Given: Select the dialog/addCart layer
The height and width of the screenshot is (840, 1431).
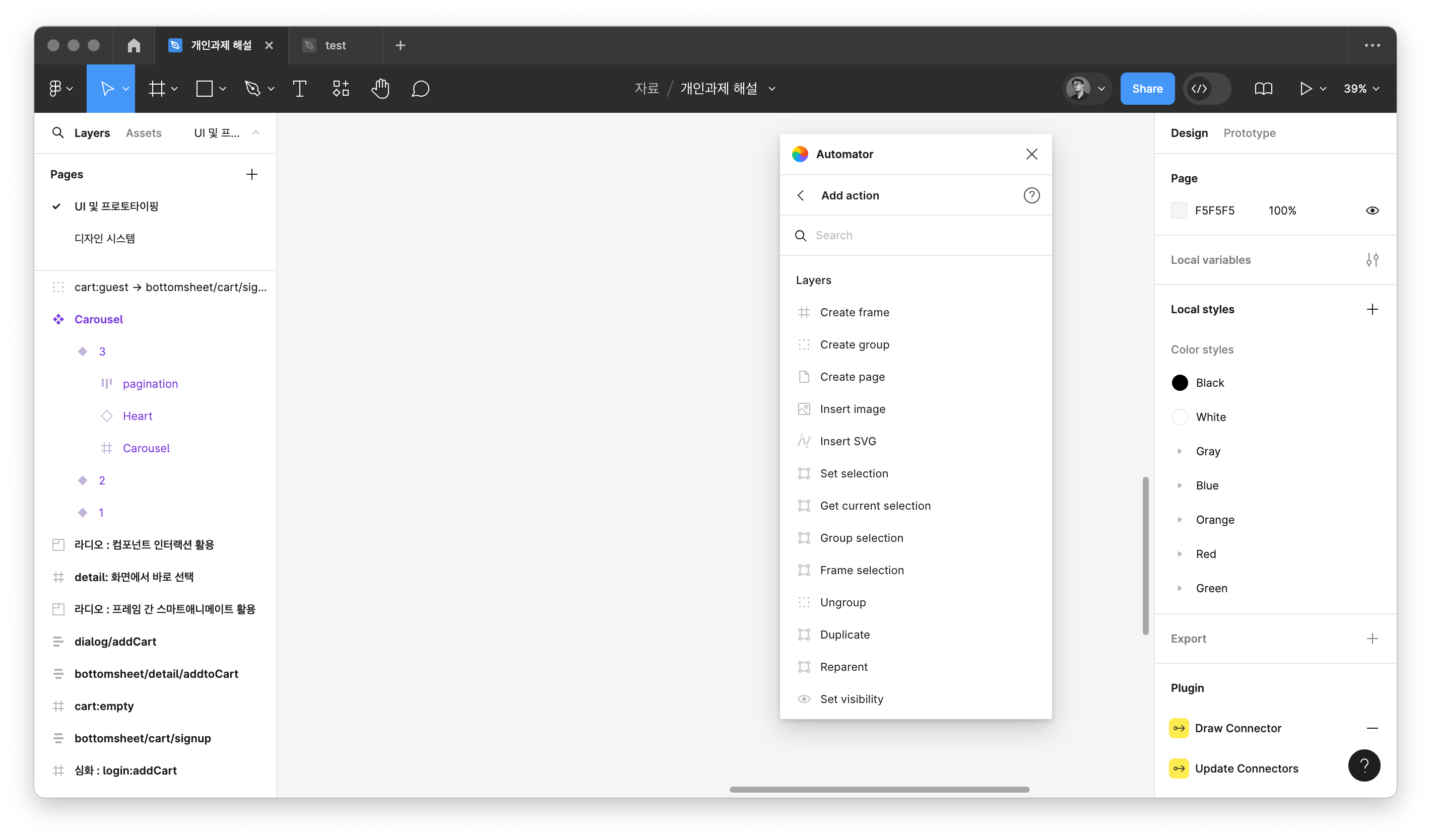Looking at the screenshot, I should tap(115, 642).
